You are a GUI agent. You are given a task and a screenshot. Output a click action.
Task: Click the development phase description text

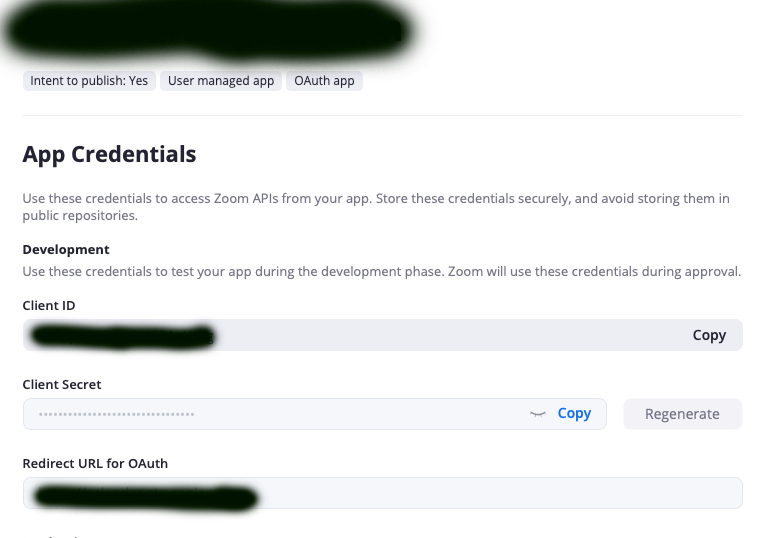coord(381,271)
